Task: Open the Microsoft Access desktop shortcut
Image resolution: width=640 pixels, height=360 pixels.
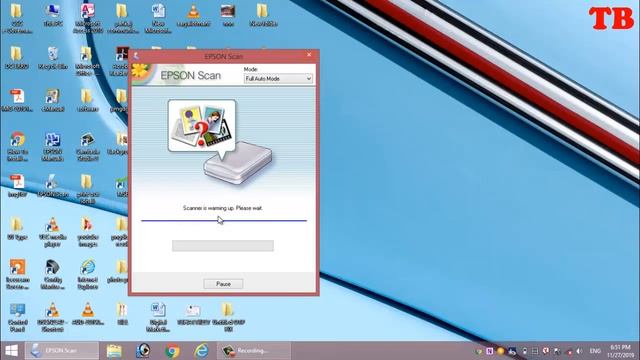Action: click(88, 18)
